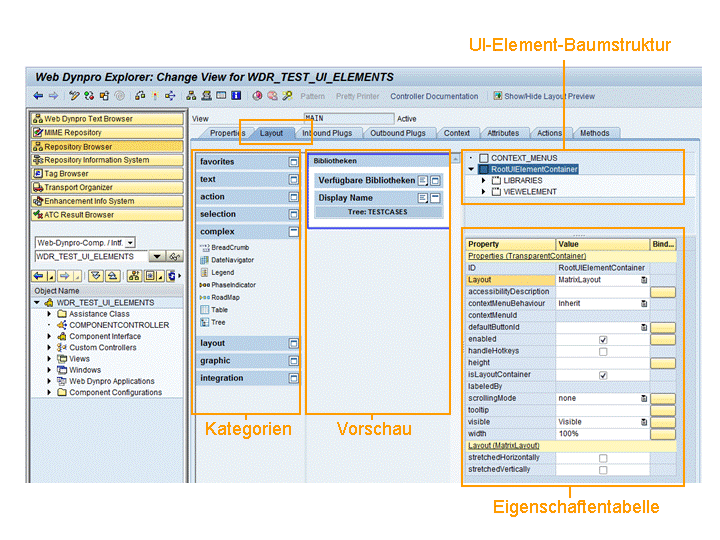Expand the LIBRARIES tree node

click(x=483, y=181)
